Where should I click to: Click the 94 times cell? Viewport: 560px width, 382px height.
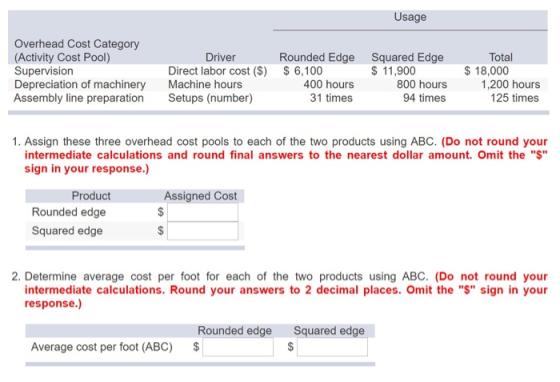coord(424,98)
